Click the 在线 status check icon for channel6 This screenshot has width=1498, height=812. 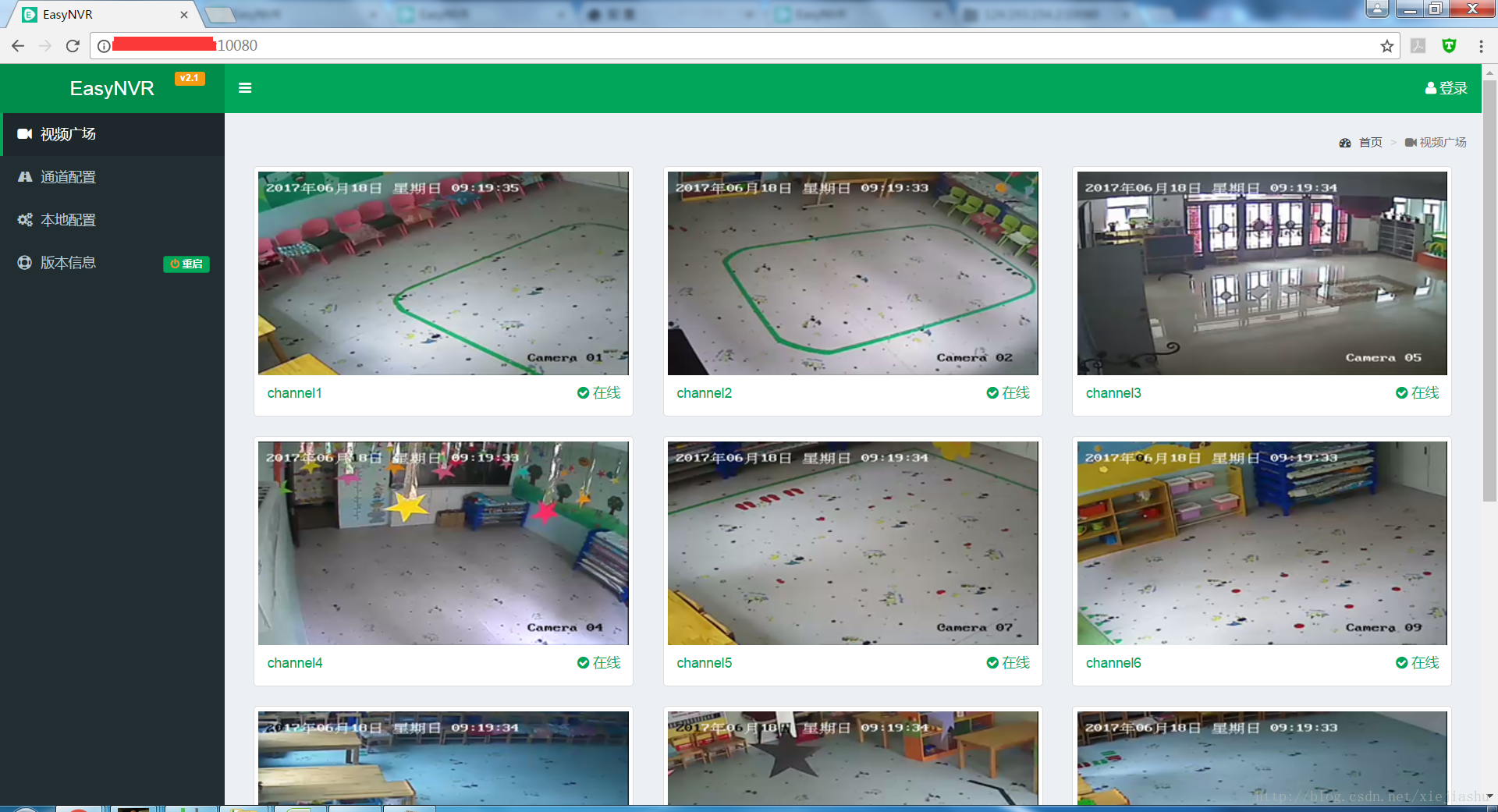click(1401, 663)
